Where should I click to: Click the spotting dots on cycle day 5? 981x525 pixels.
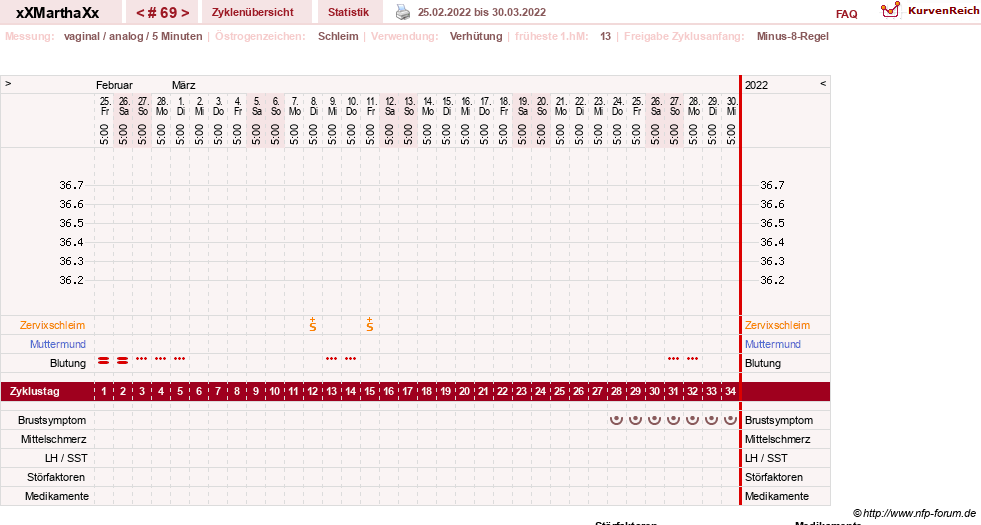(x=180, y=359)
